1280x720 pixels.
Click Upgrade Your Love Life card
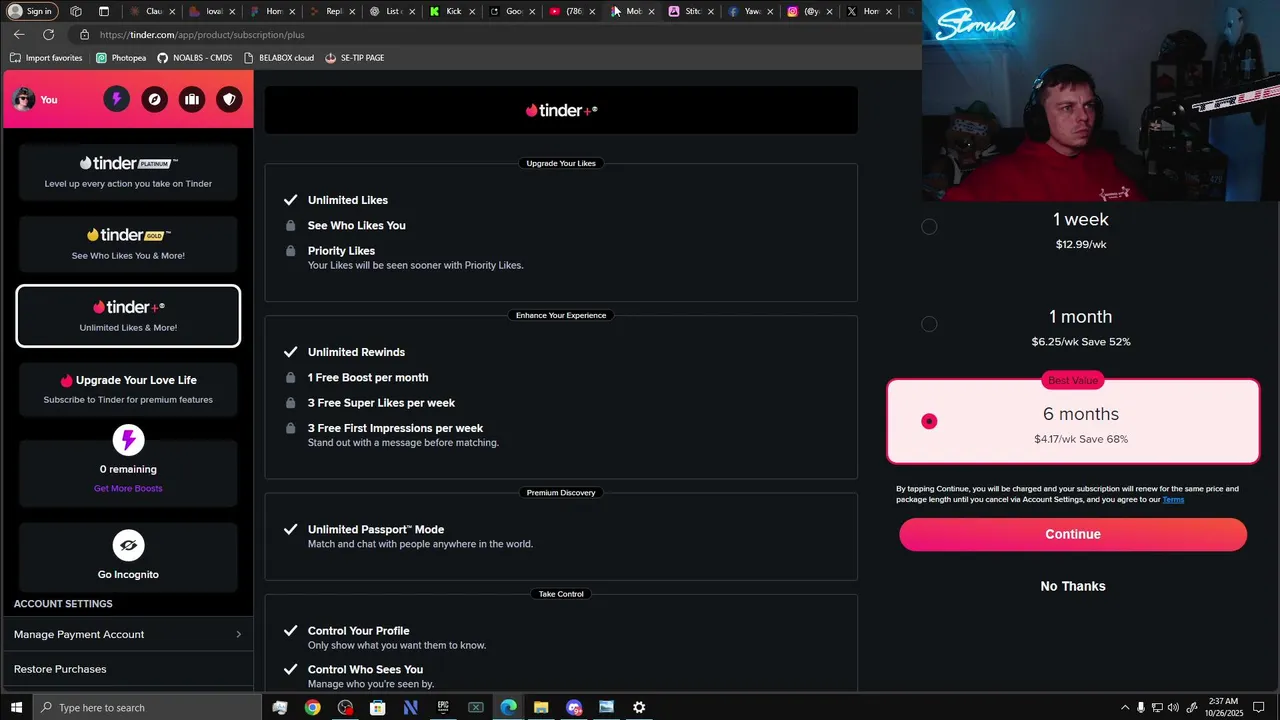pyautogui.click(x=128, y=389)
